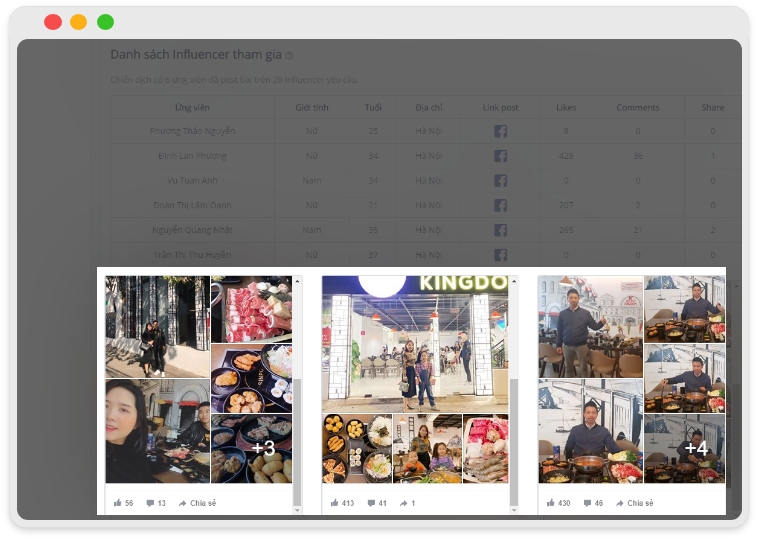Click the Tuổi column header
Screen dimensions: 758x540
373,107
